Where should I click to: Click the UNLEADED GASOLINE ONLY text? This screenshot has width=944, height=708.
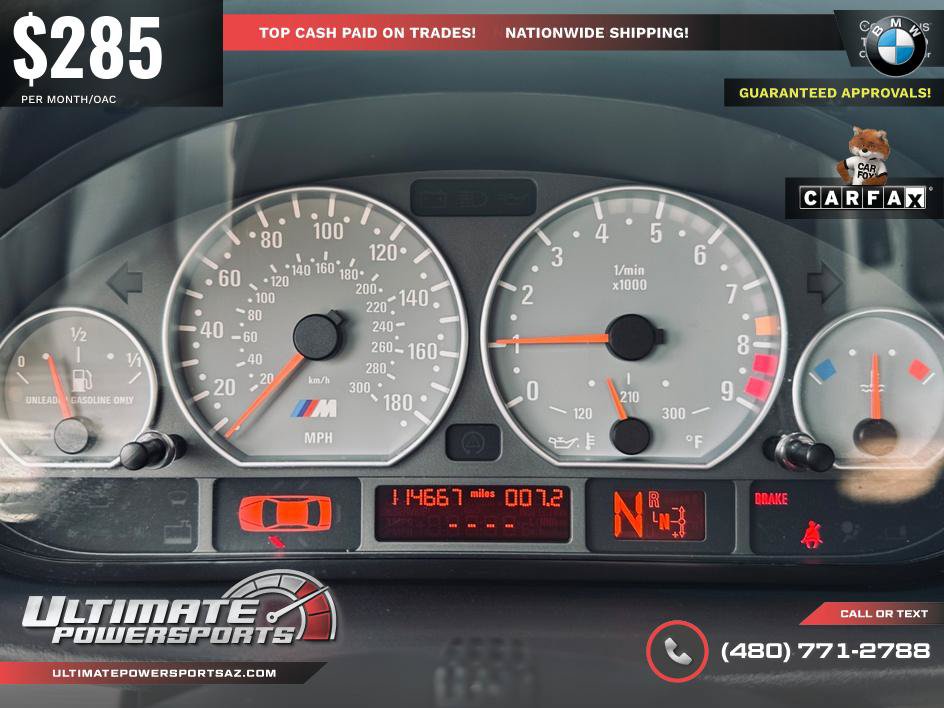click(79, 400)
